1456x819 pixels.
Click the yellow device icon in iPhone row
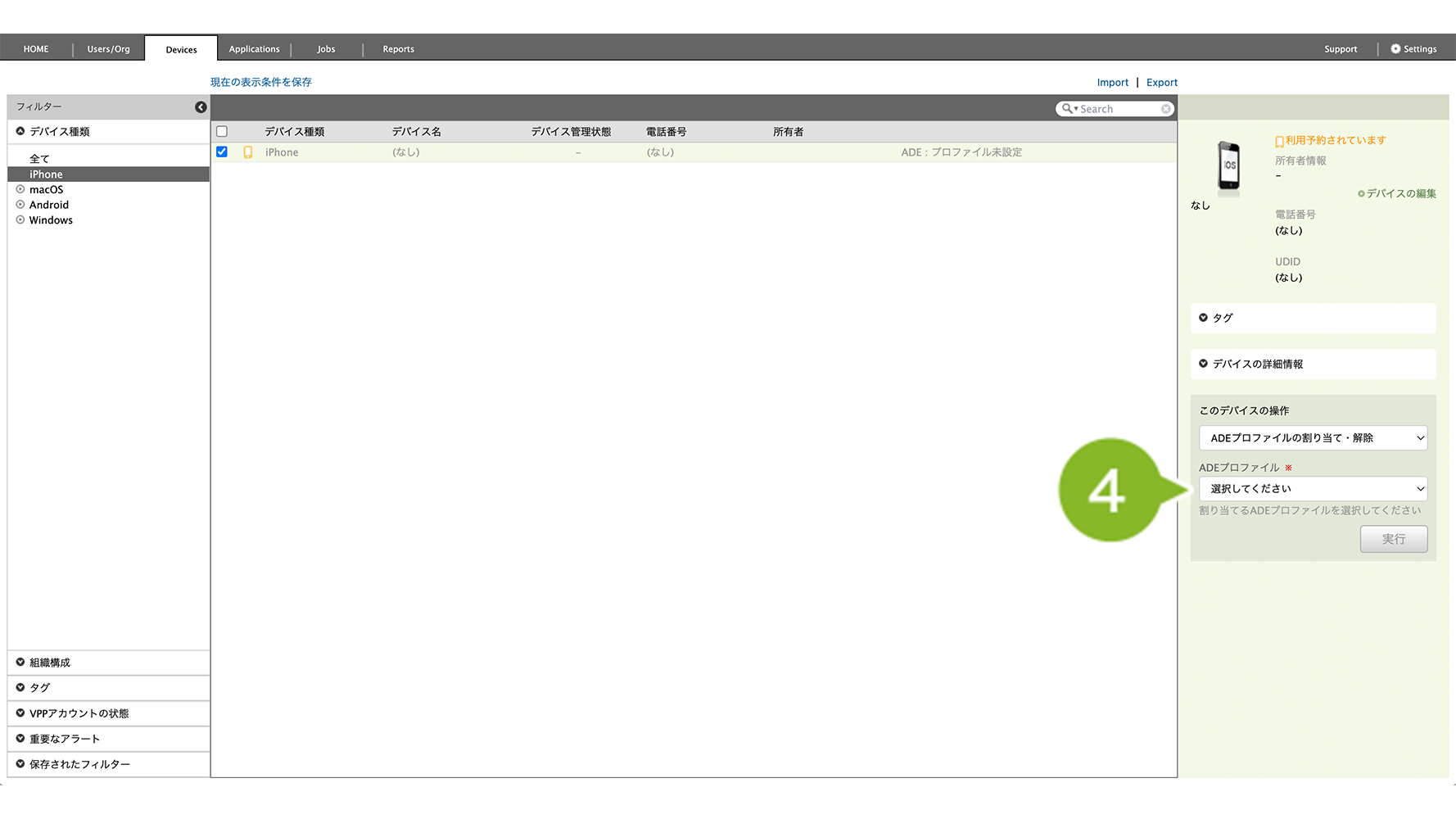point(248,152)
